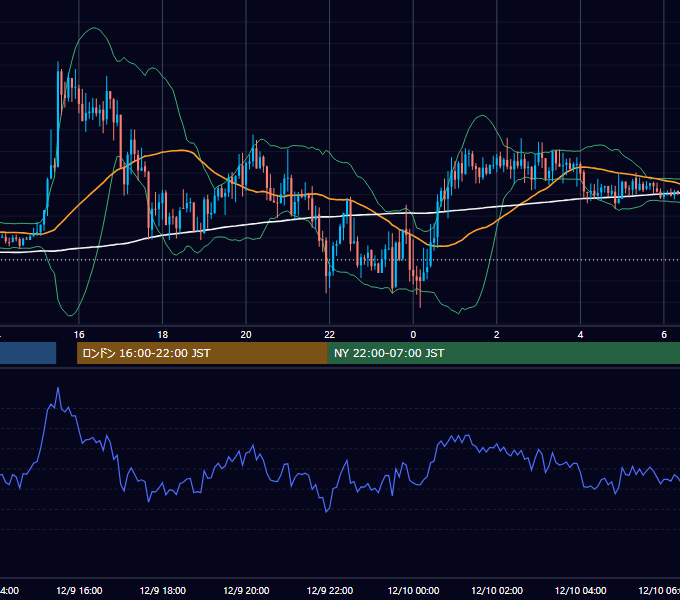Click the 12/9 18:00 date label

pyautogui.click(x=163, y=590)
